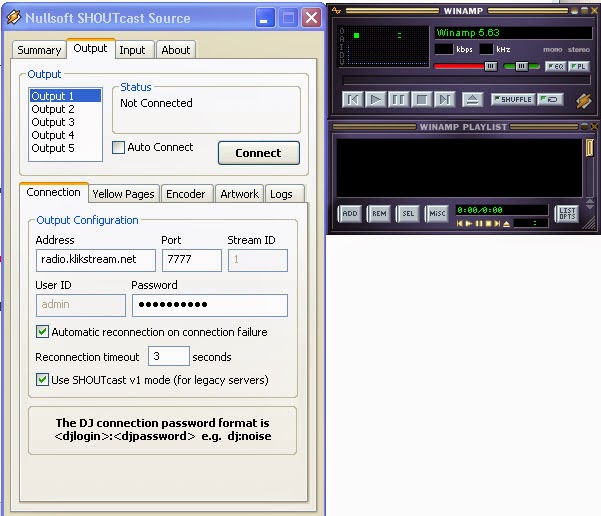Screen dimensions: 601x516
Task: Click playlist time display 0:00/0:00
Action: (501, 210)
